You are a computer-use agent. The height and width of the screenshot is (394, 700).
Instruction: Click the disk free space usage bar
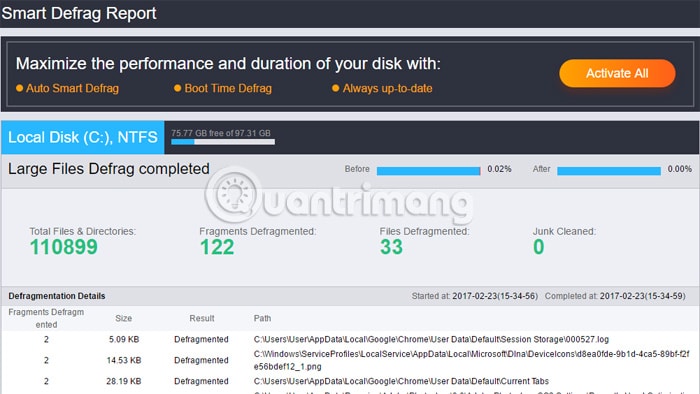223,142
